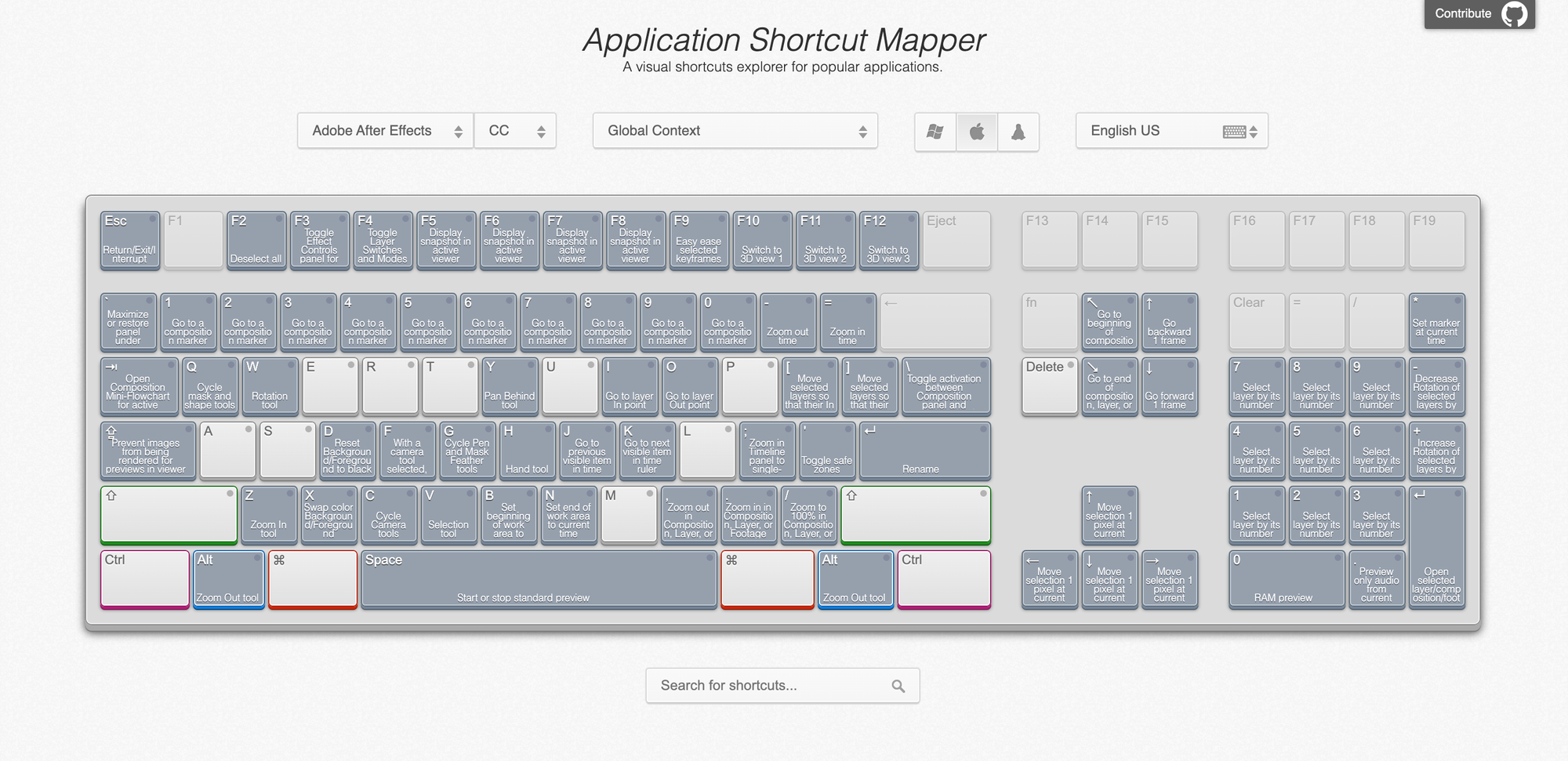Toggle the left Ctrl modifier key

coord(145,579)
